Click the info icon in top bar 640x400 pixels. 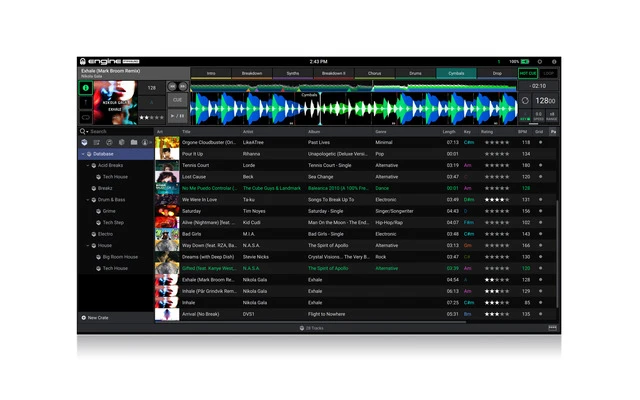click(x=554, y=62)
